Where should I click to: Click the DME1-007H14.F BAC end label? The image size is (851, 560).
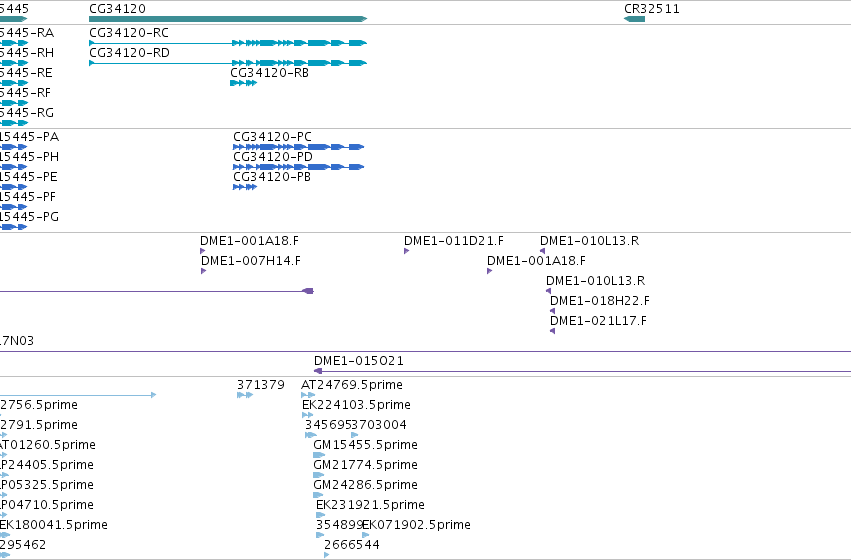(x=251, y=261)
